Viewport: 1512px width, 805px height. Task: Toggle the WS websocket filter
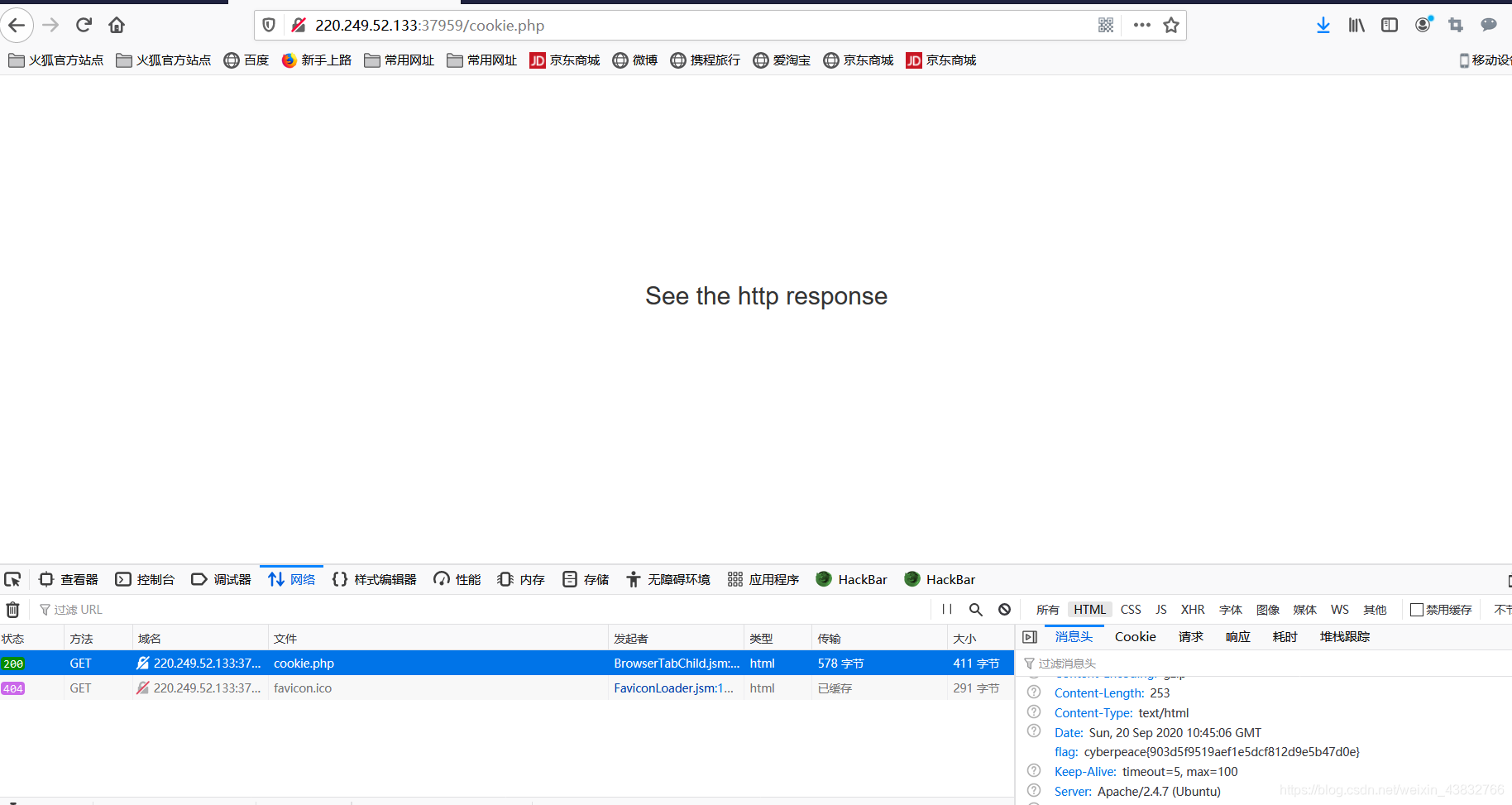pyautogui.click(x=1340, y=610)
